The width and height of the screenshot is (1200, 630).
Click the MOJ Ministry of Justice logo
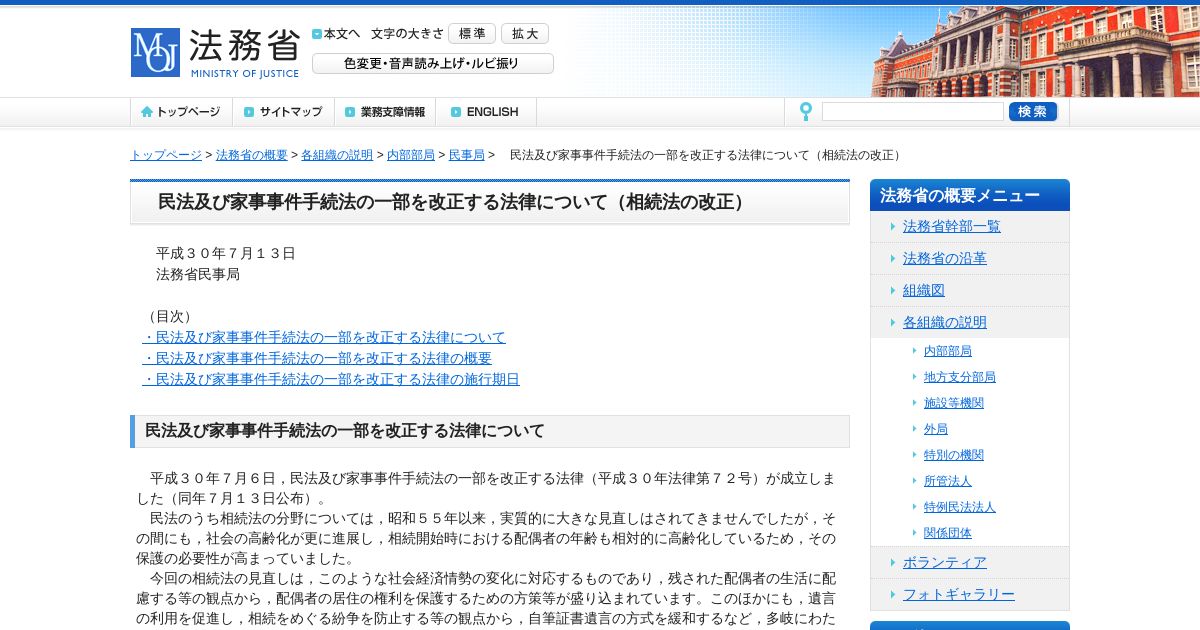tap(216, 52)
